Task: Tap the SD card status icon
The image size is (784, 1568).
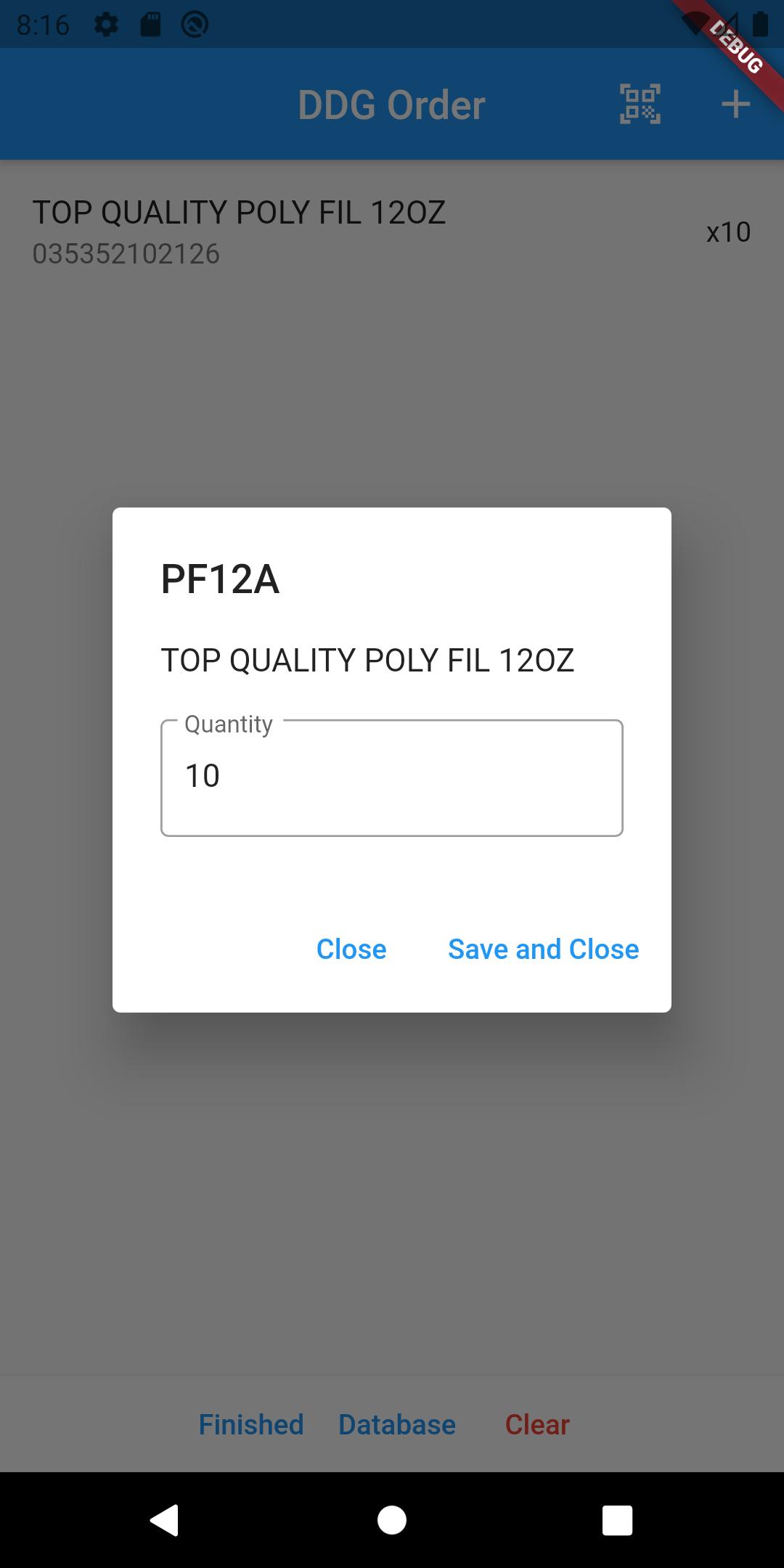Action: pos(150,25)
